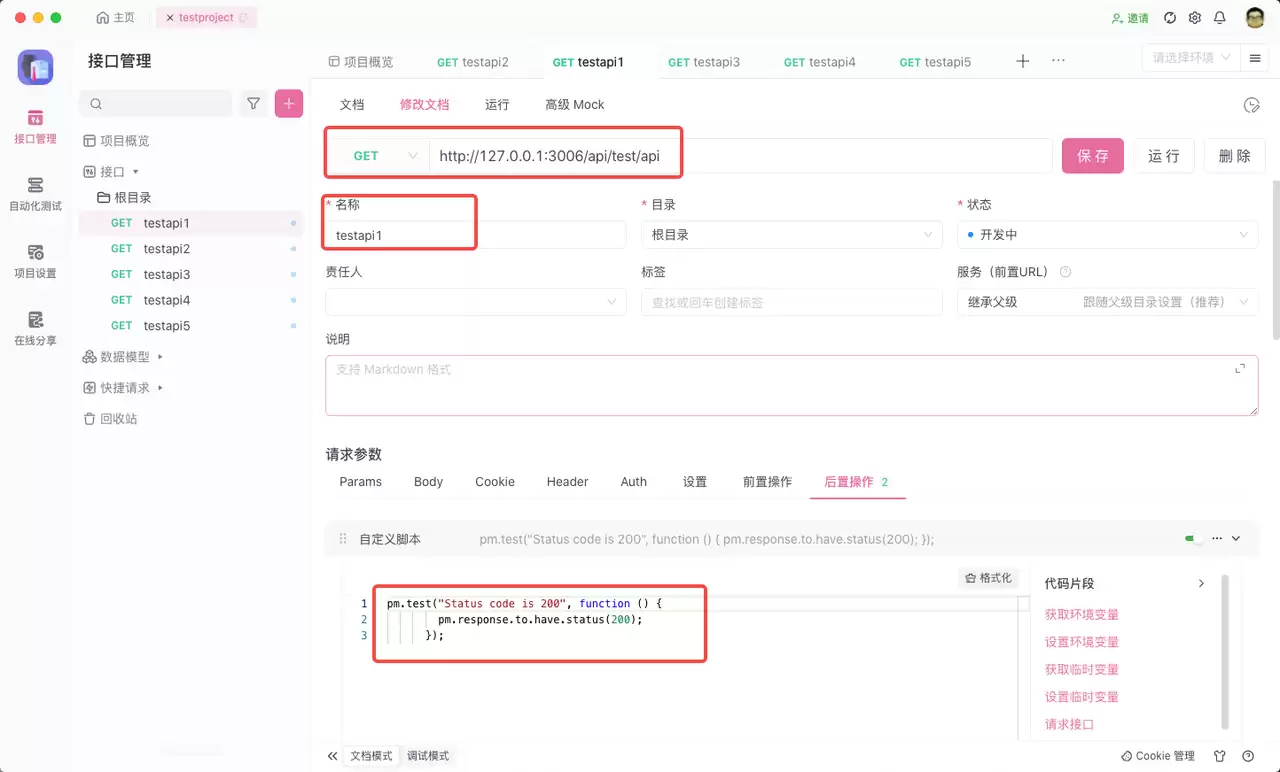Open the settings gear in the top bar

click(x=1195, y=18)
